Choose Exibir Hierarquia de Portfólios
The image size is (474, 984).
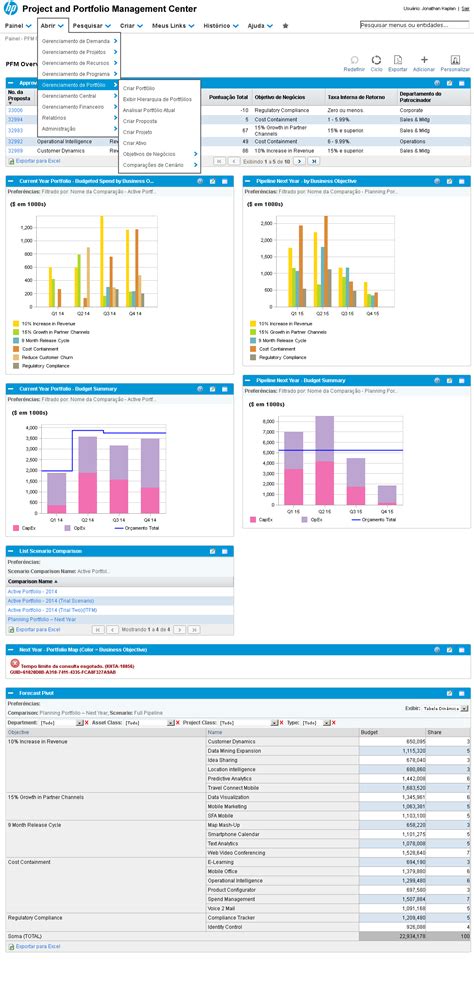point(159,99)
